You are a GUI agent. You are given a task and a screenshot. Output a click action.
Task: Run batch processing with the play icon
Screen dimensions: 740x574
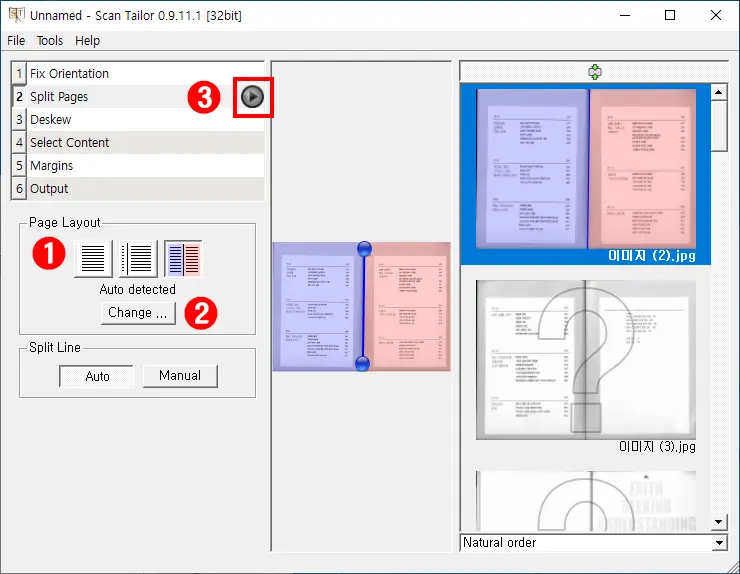(x=253, y=97)
